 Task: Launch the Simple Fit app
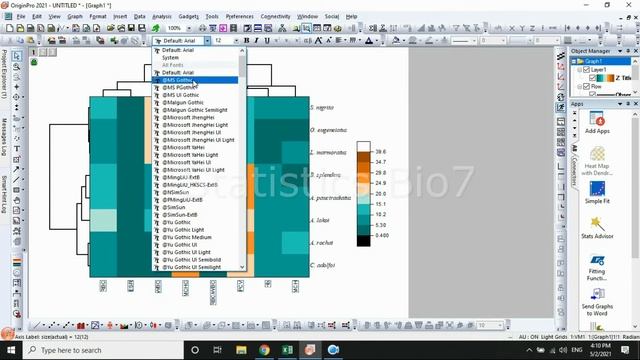click(x=597, y=192)
